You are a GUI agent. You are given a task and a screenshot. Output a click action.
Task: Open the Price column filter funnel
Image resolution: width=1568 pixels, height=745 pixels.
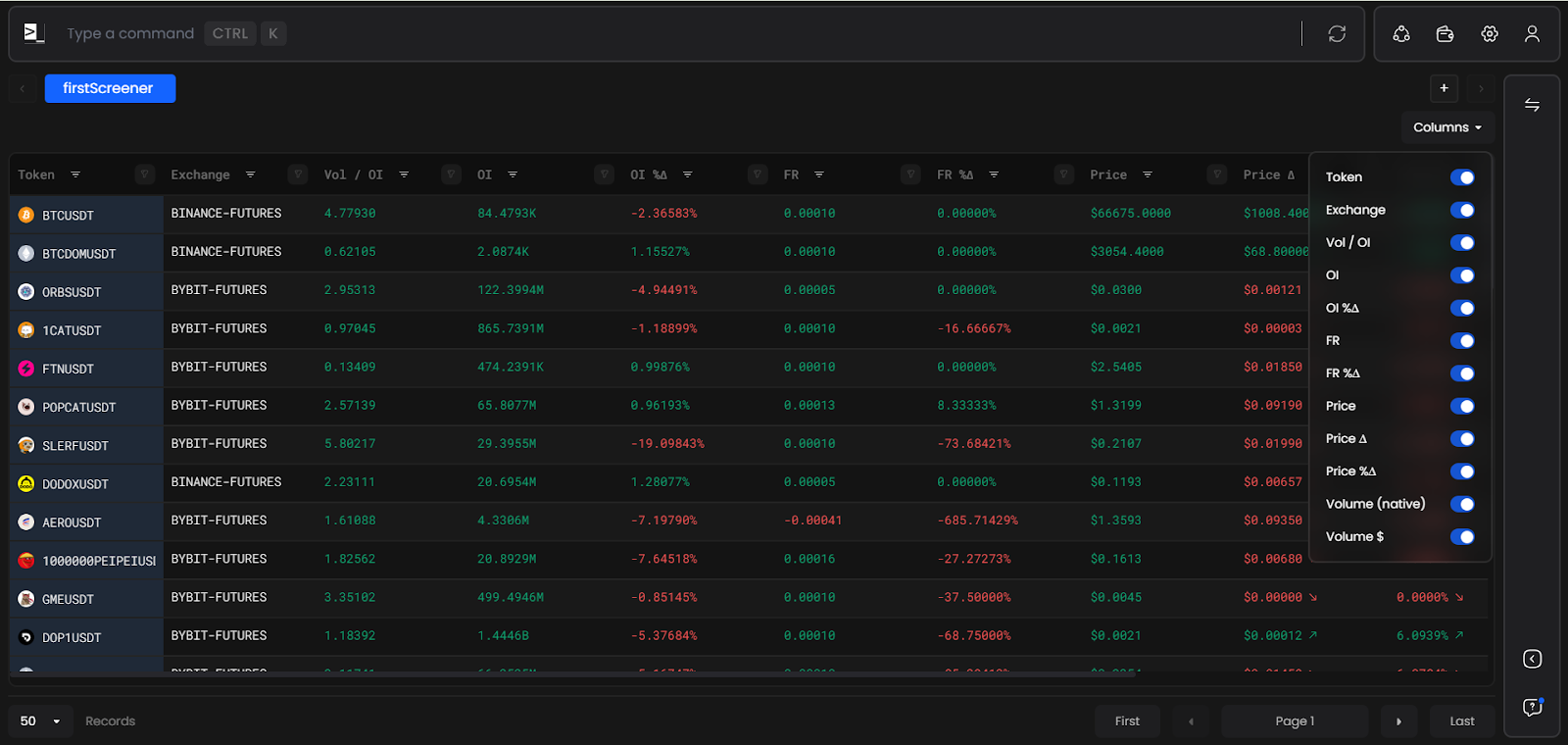pos(1217,174)
